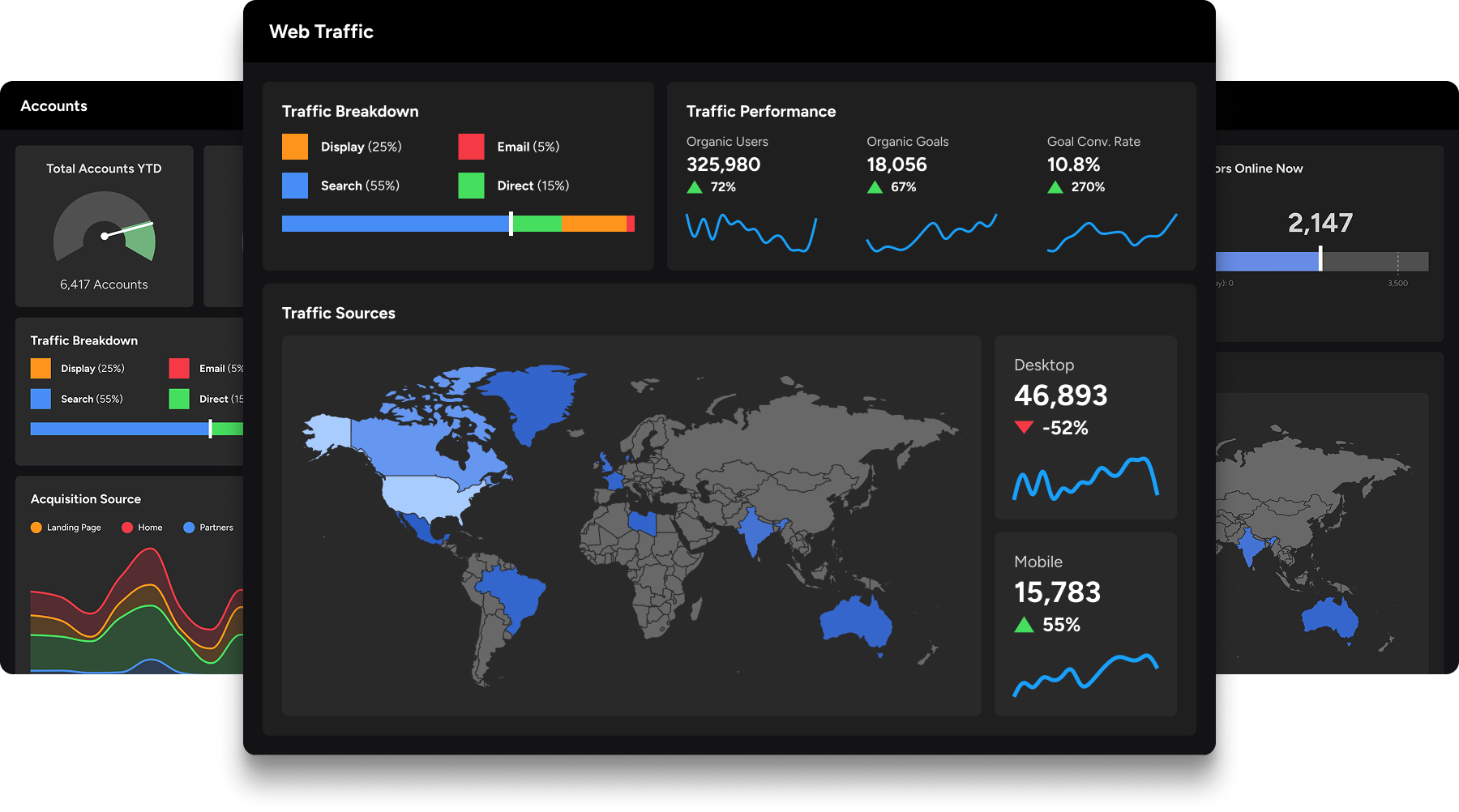Click Organic Goals sparkline chart
Image resolution: width=1459 pixels, height=812 pixels.
tap(931, 233)
